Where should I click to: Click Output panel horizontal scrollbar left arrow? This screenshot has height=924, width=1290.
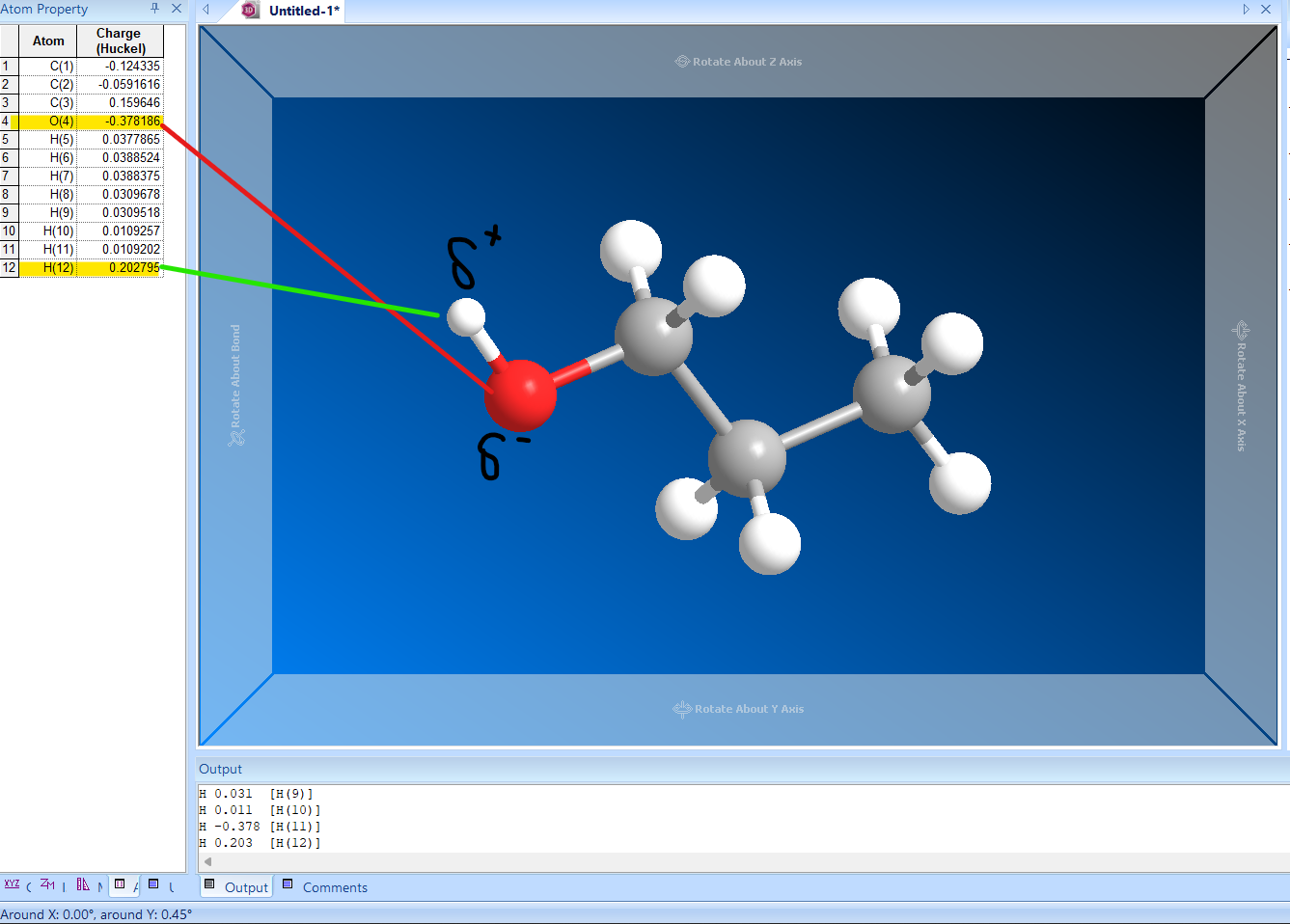tap(207, 862)
